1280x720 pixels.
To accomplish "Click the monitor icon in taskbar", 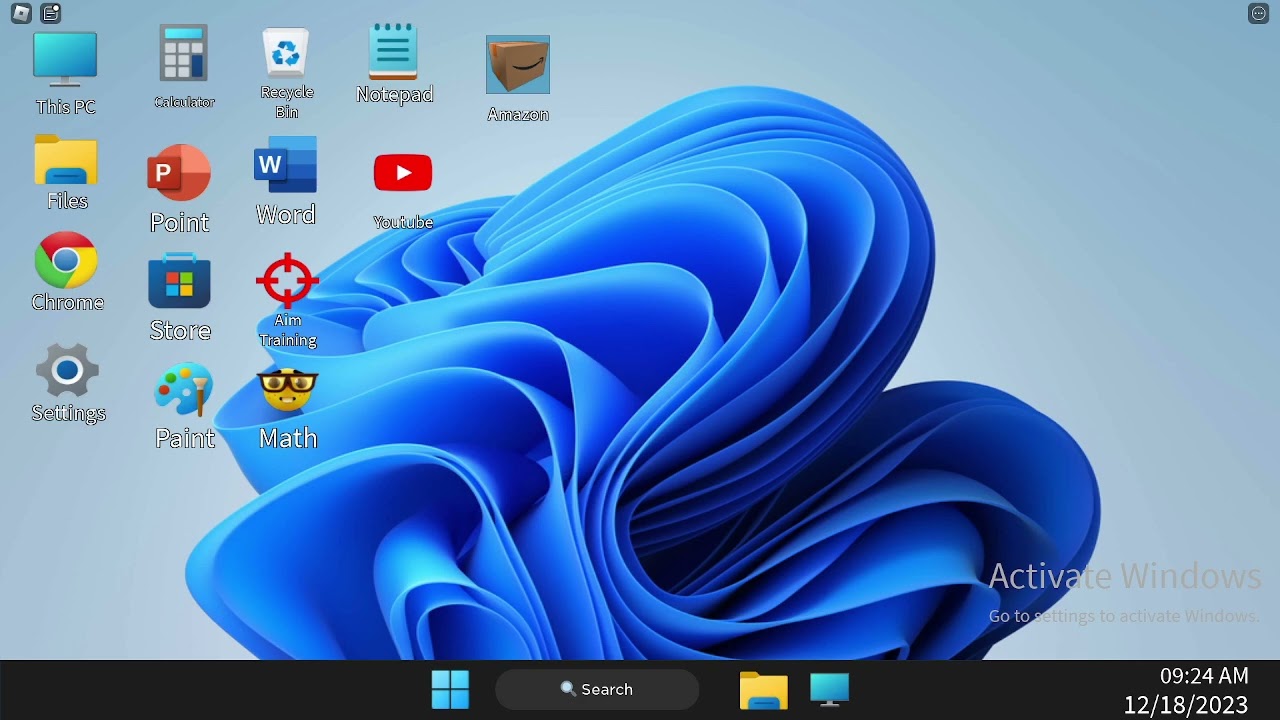I will pyautogui.click(x=829, y=690).
